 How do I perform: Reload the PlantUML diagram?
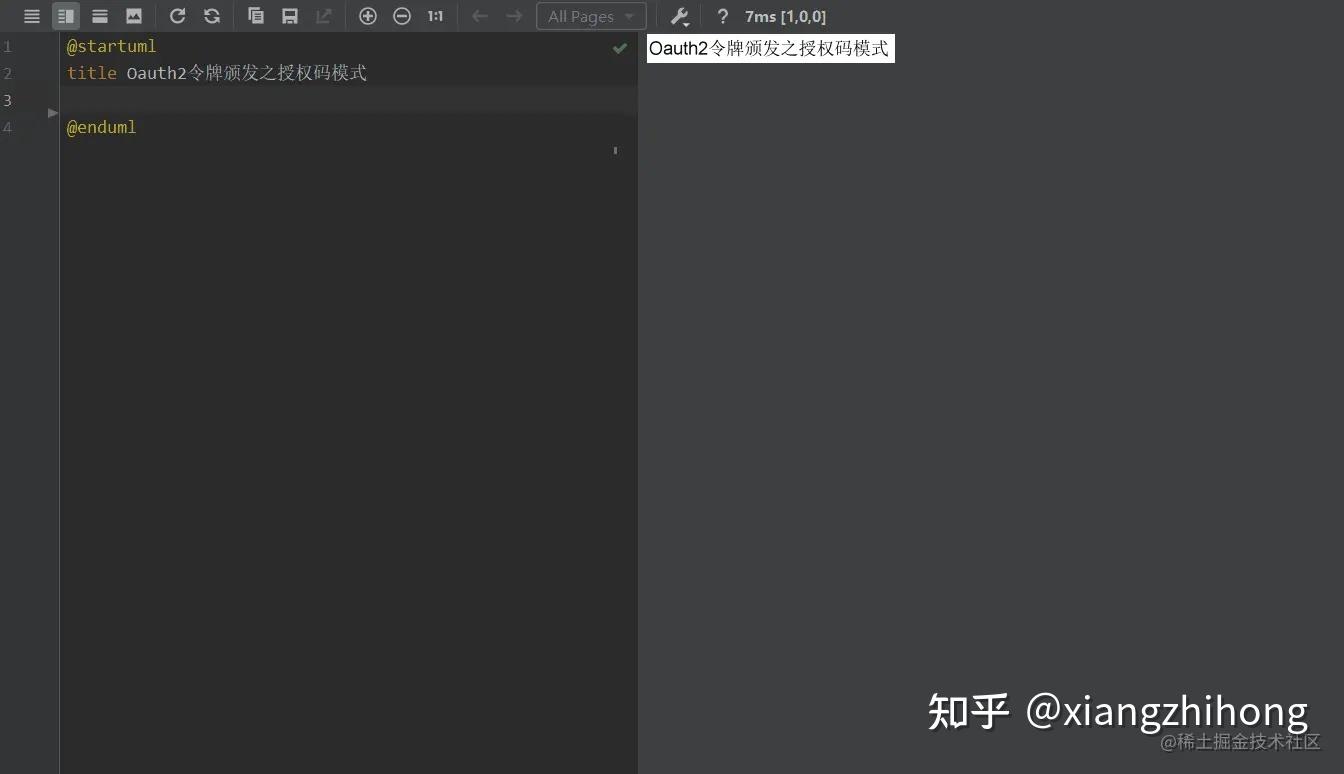[x=178, y=16]
